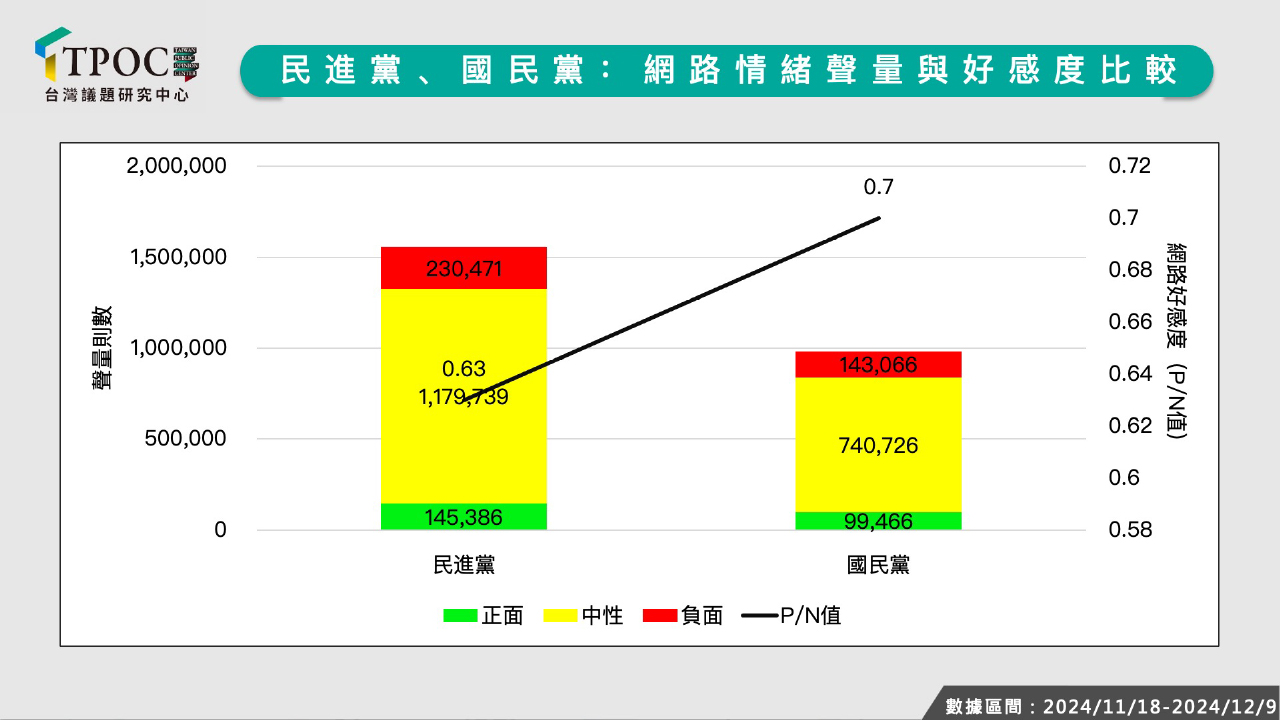Click the green 正面 legend swatch
The width and height of the screenshot is (1280, 720).
click(460, 616)
